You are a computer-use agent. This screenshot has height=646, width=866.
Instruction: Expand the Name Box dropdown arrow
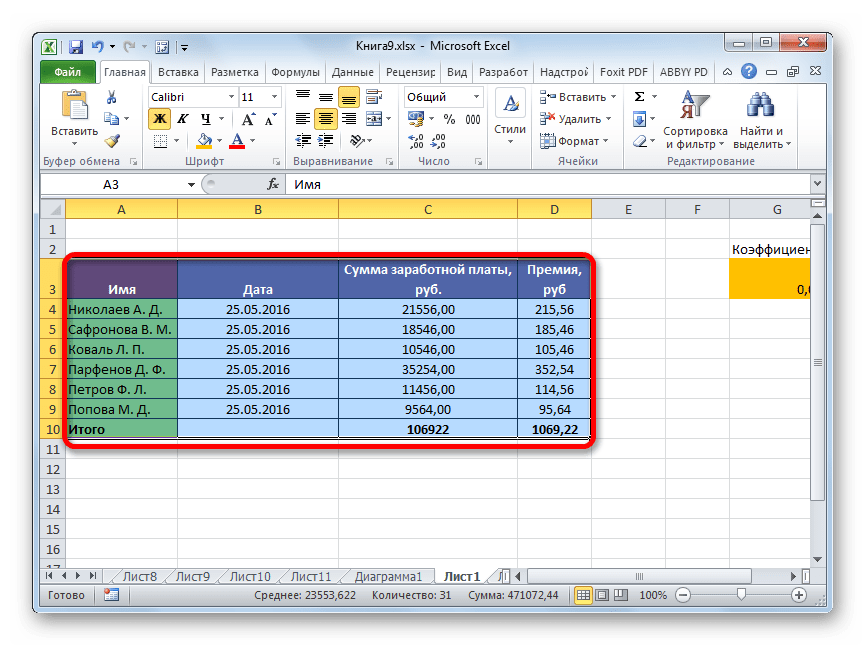point(192,185)
